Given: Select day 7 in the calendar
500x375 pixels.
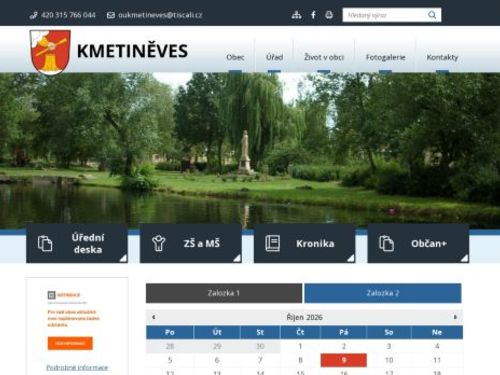Looking at the screenshot, I should [x=260, y=360].
